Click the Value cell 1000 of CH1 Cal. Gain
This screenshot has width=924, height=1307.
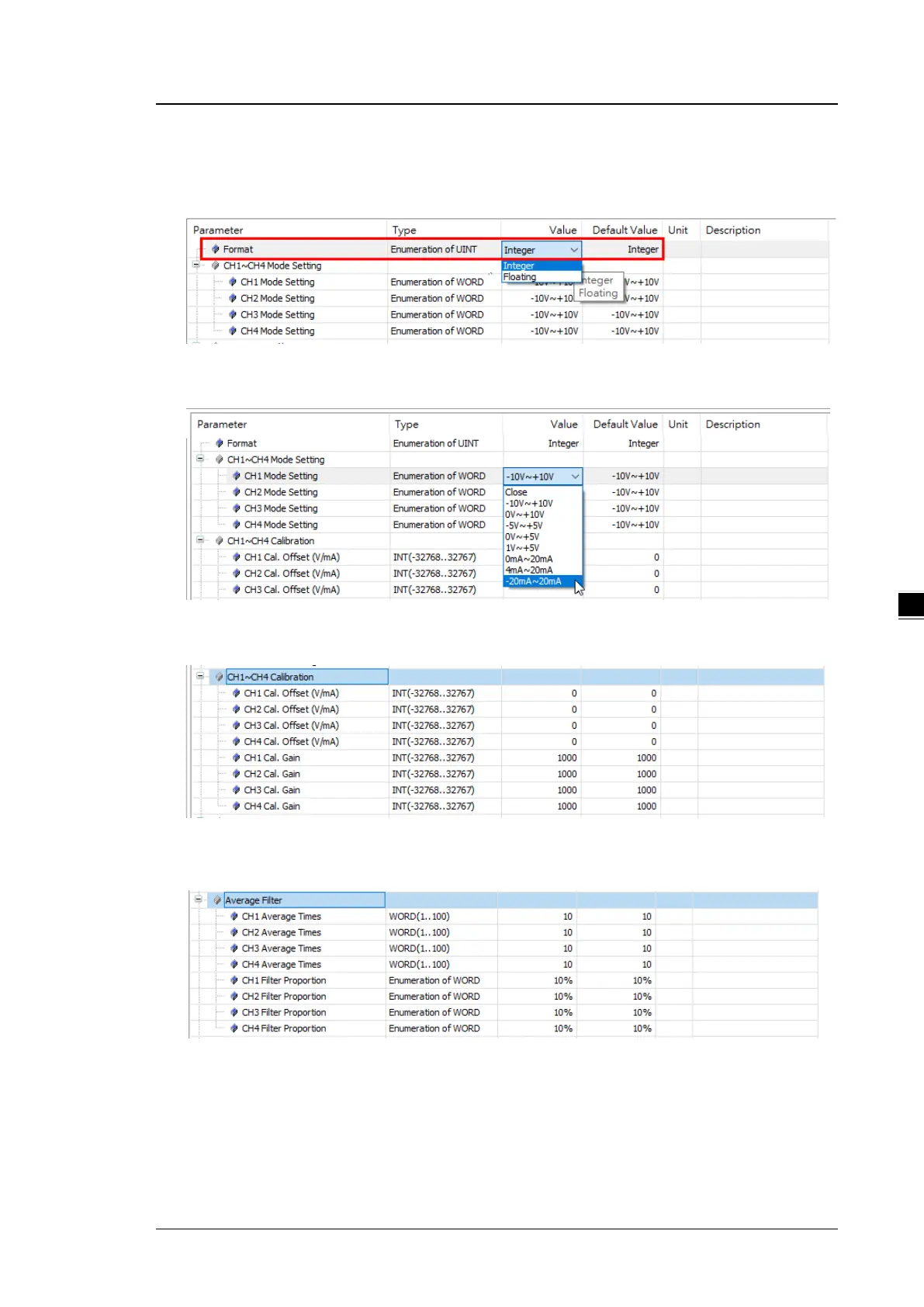pos(567,758)
